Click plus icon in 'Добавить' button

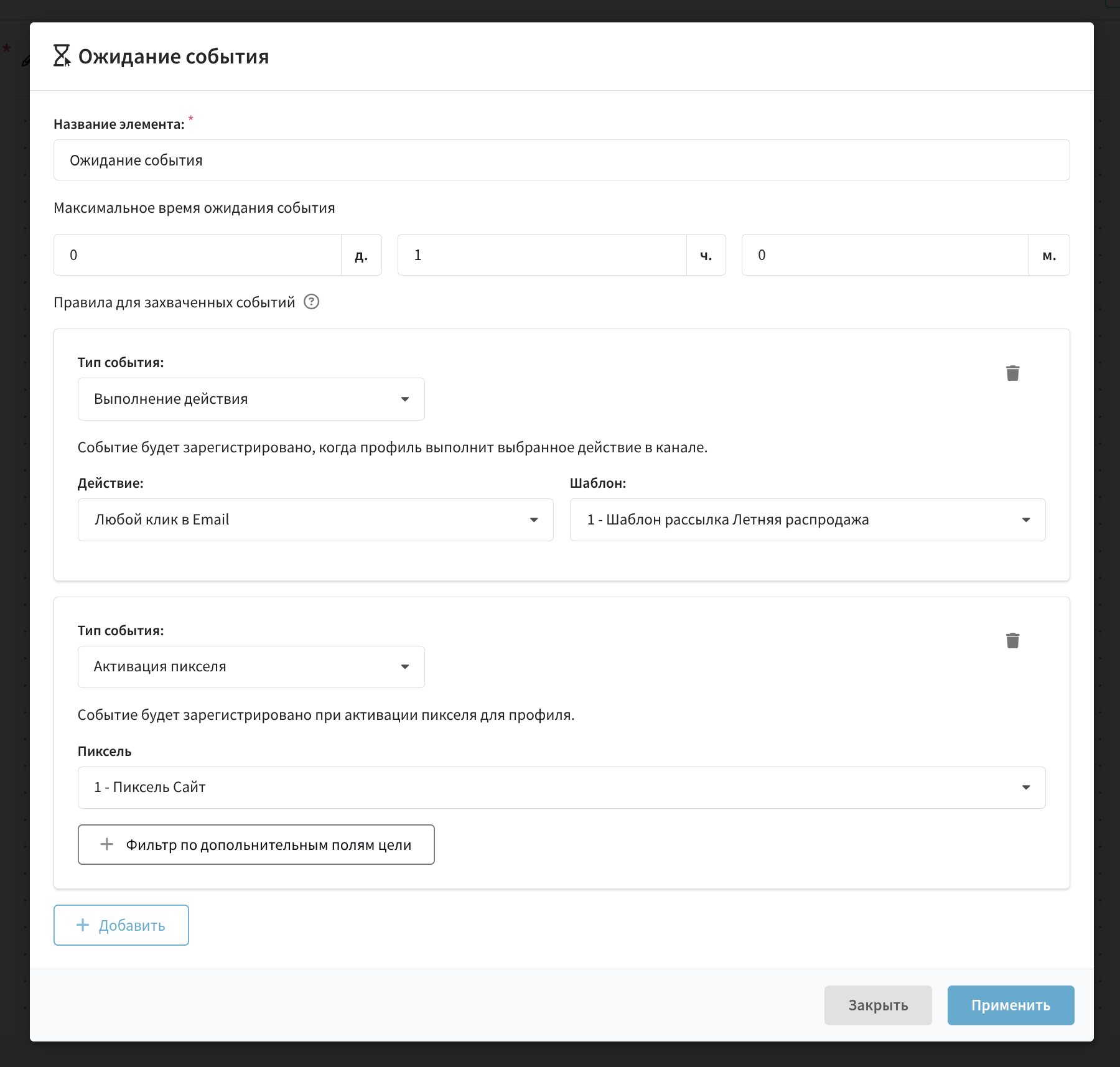click(83, 925)
